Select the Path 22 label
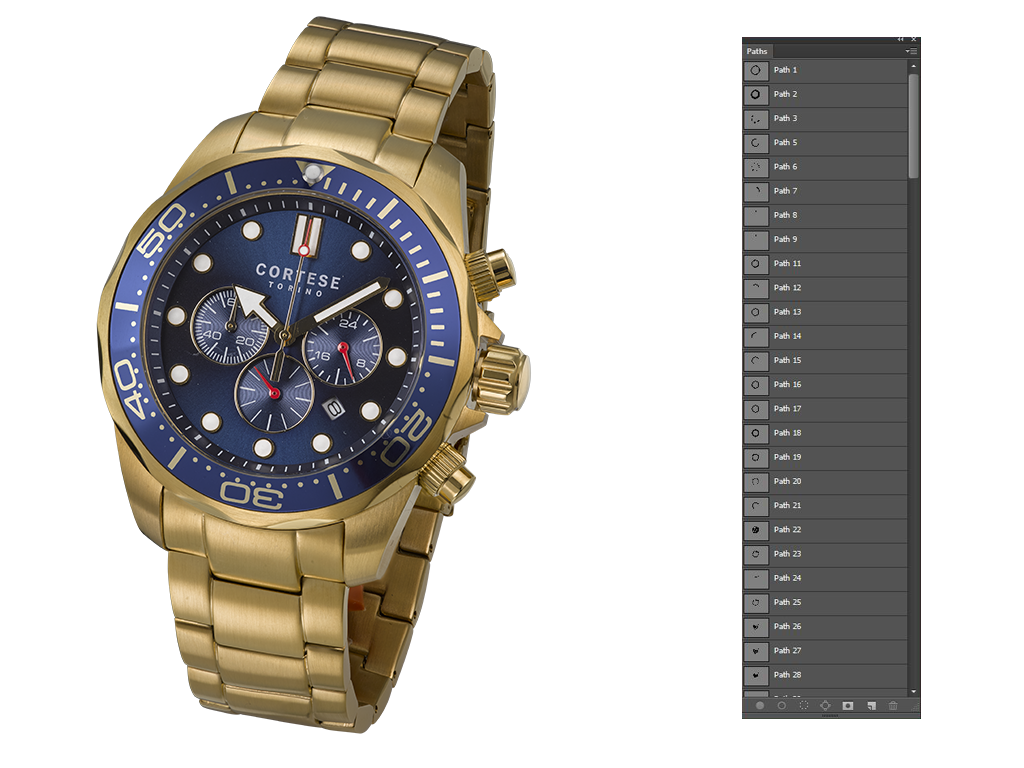This screenshot has height=768, width=1024. (x=787, y=529)
